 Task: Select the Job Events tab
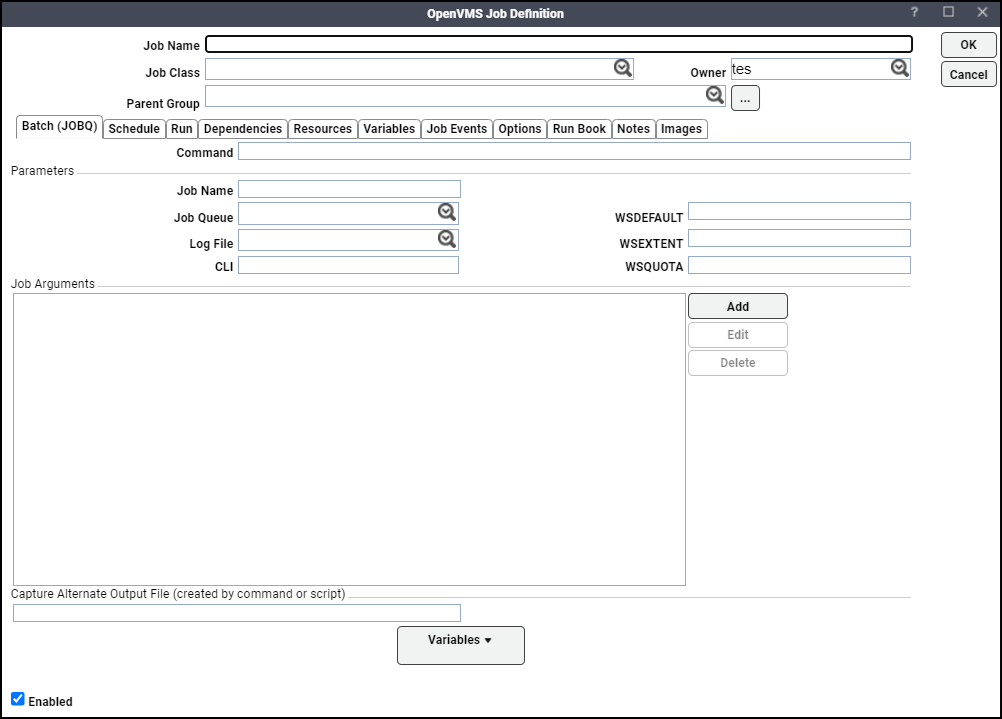click(x=456, y=129)
